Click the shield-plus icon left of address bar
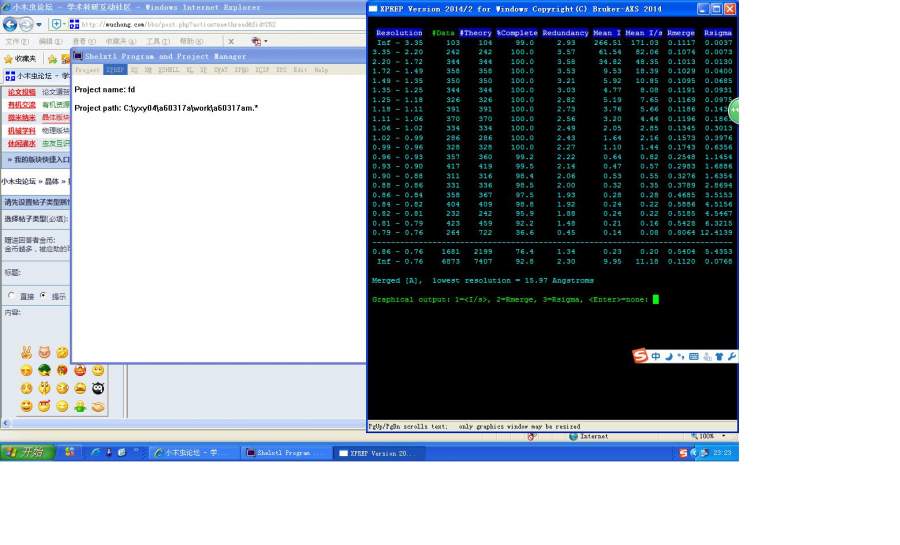 (x=56, y=24)
